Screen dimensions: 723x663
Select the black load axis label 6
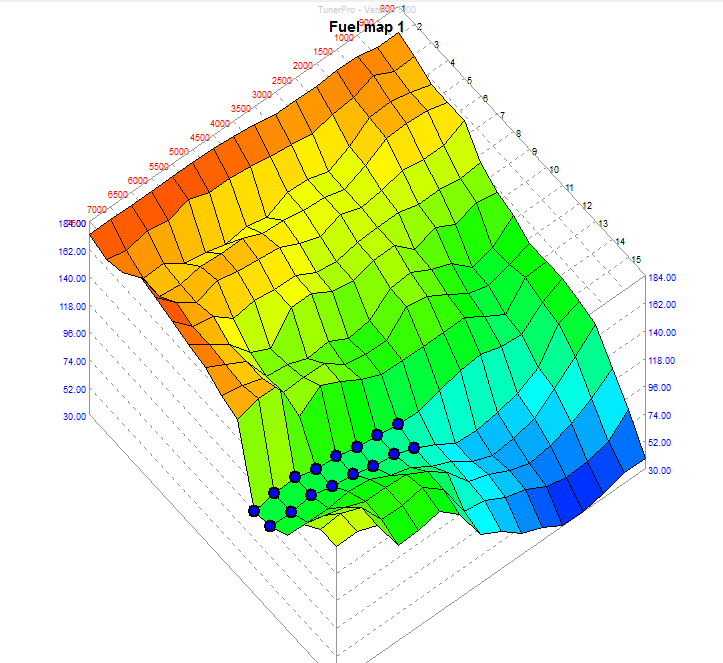[485, 99]
